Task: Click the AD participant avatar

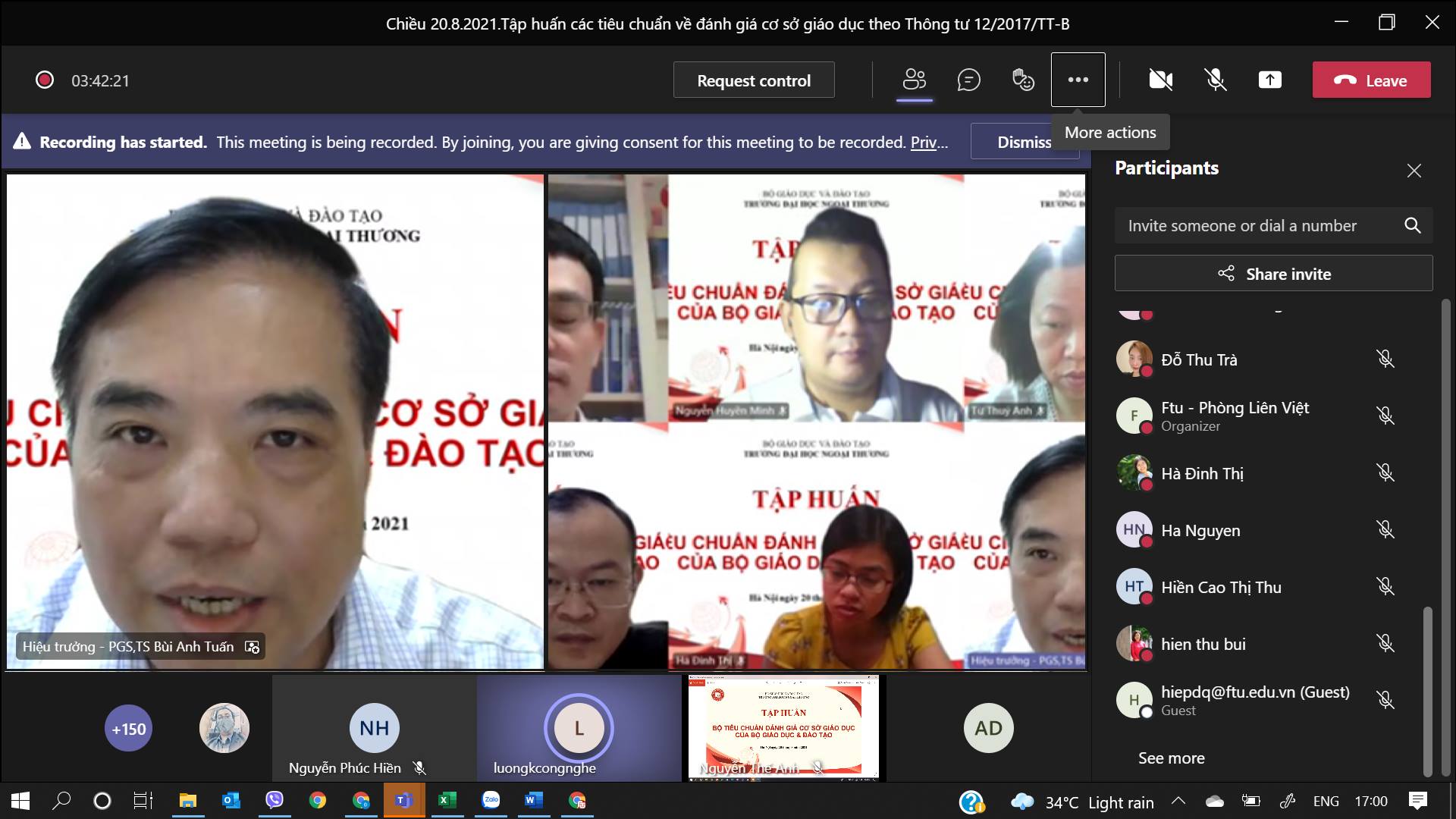Action: point(988,728)
